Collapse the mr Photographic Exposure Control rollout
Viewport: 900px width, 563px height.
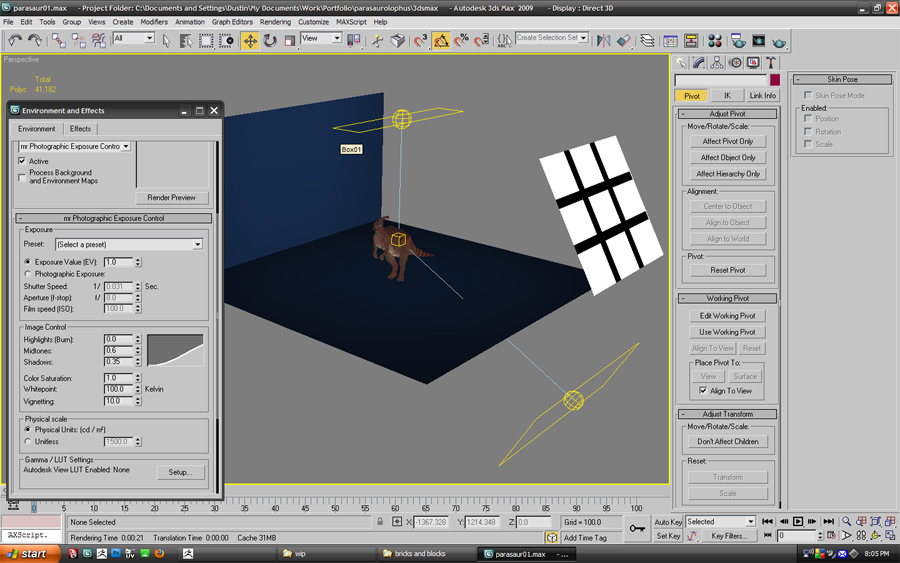point(114,218)
